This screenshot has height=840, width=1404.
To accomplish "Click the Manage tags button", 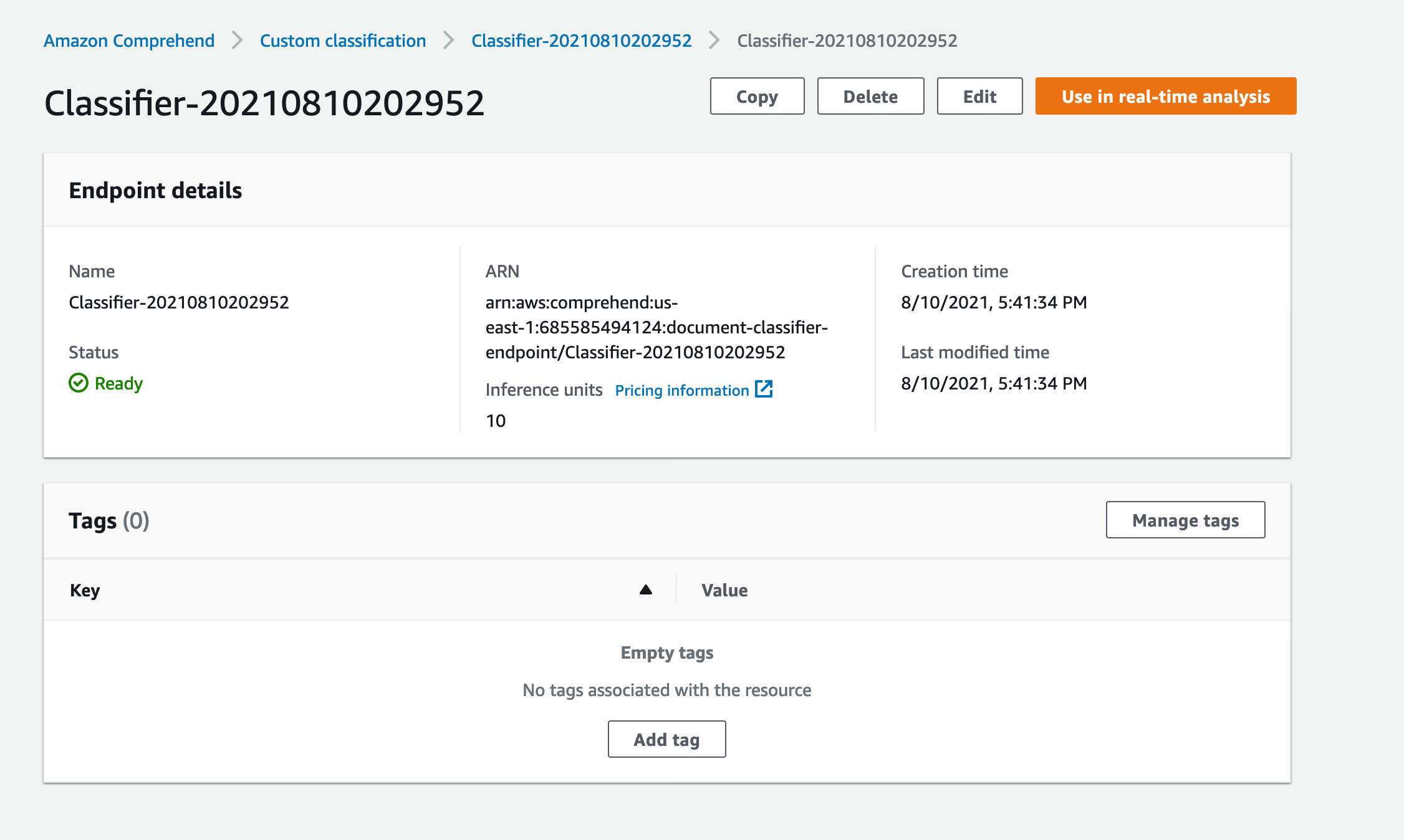I will point(1185,520).
